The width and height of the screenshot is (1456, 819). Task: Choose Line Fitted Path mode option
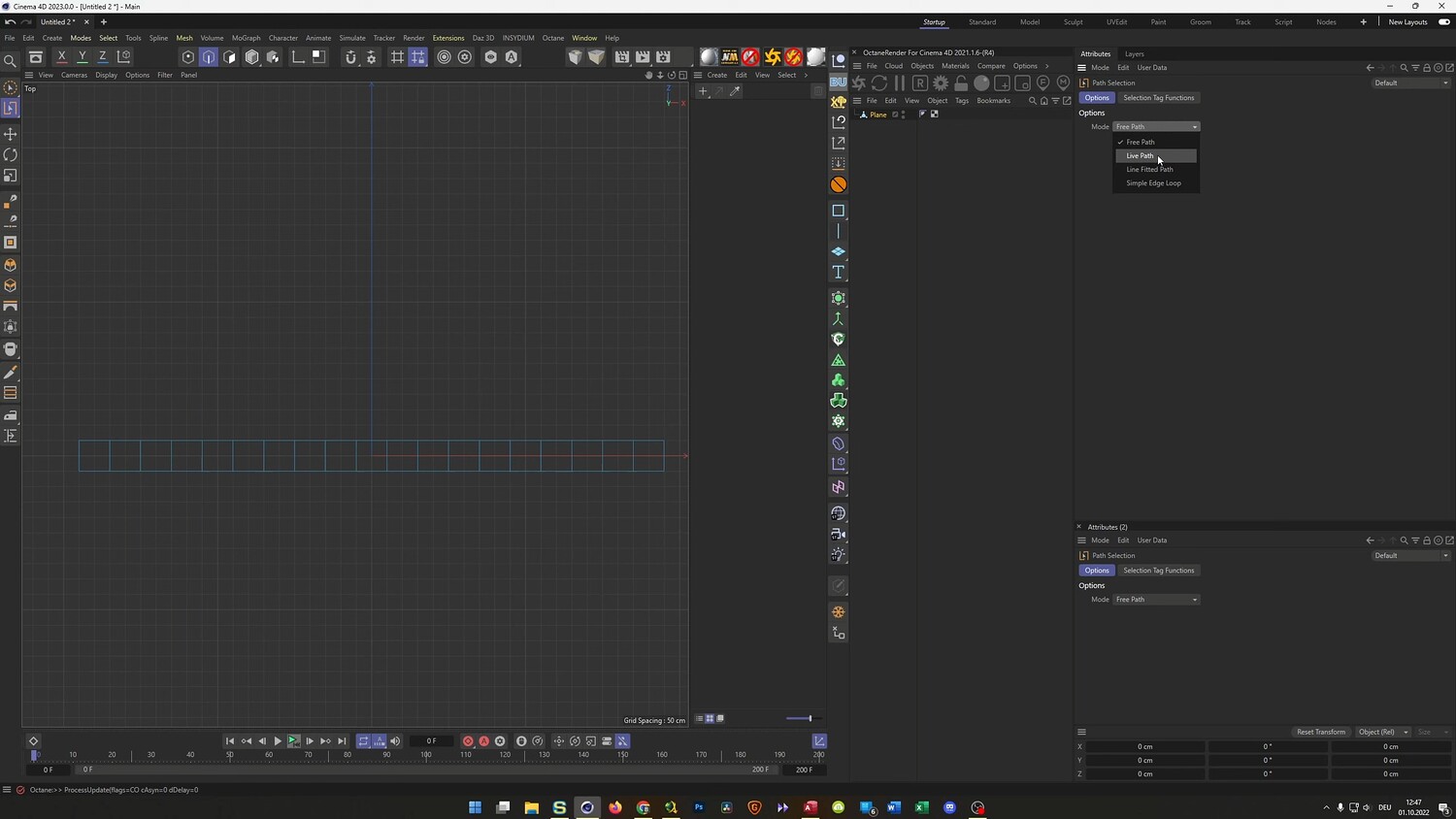[x=1155, y=169]
